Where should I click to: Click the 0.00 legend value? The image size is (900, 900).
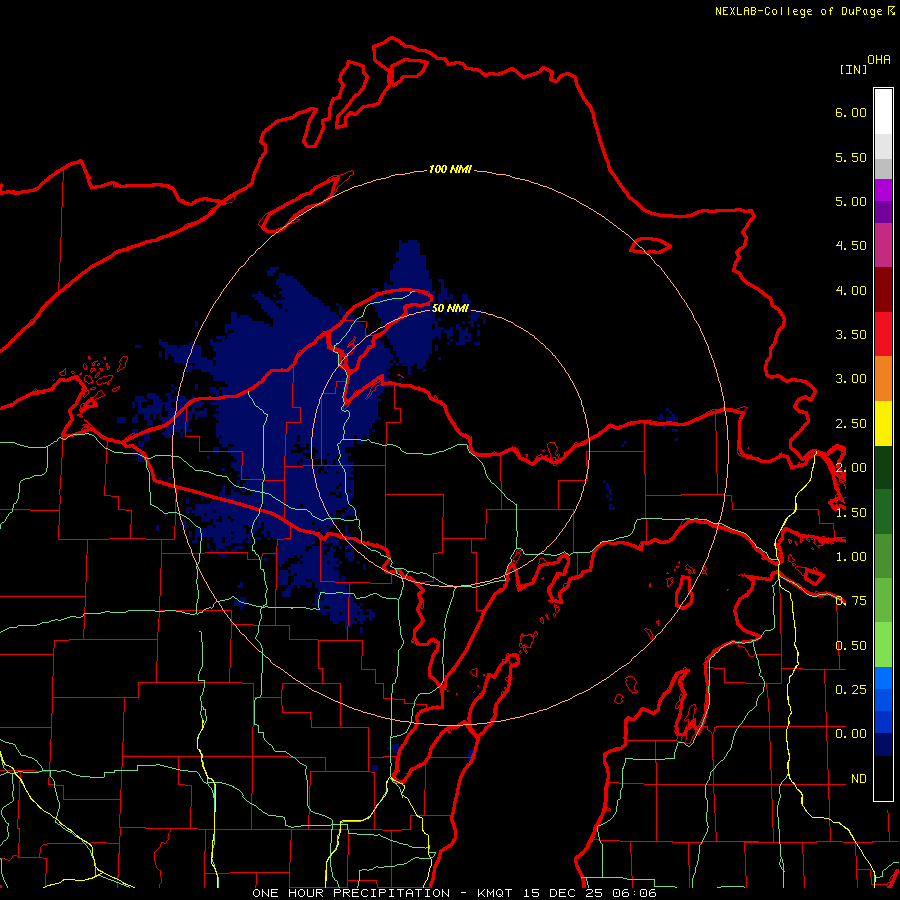[851, 734]
